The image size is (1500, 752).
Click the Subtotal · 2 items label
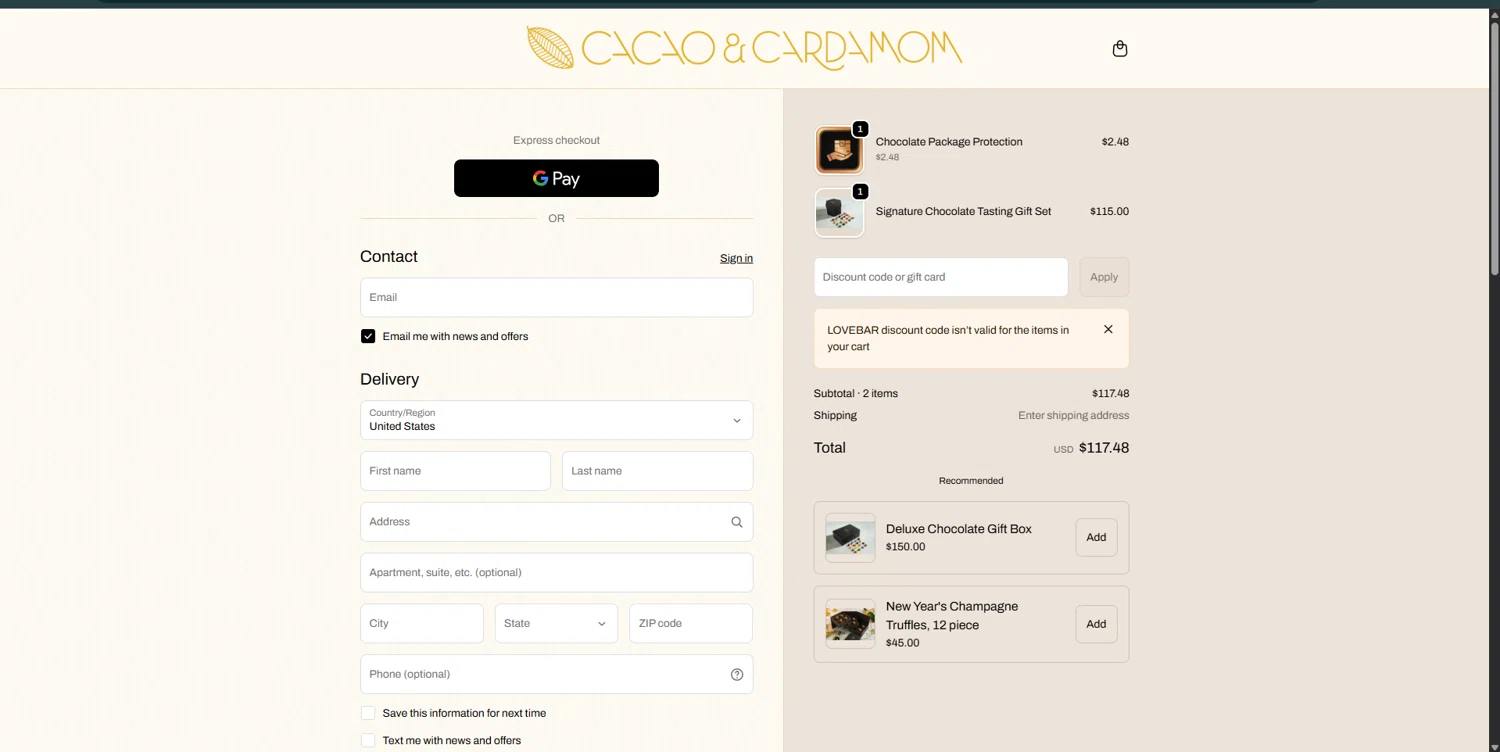click(x=856, y=393)
